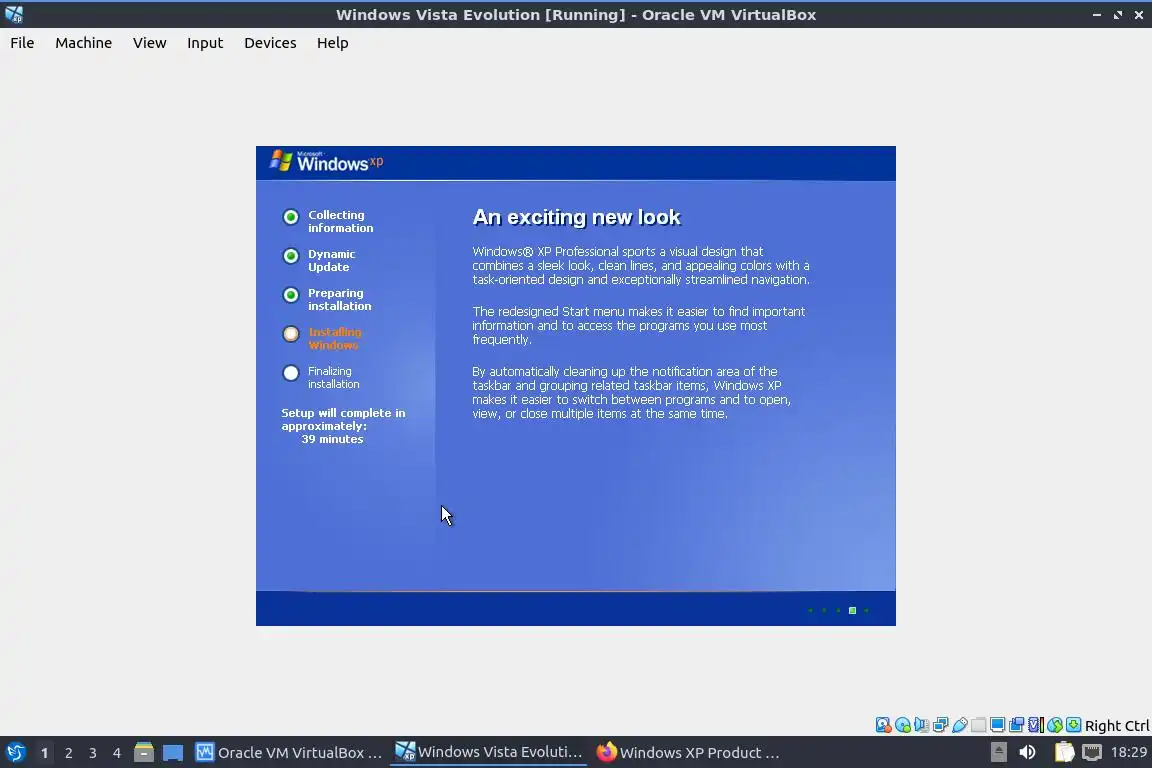Click the green setup progress dots
This screenshot has width=1152, height=768.
838,610
